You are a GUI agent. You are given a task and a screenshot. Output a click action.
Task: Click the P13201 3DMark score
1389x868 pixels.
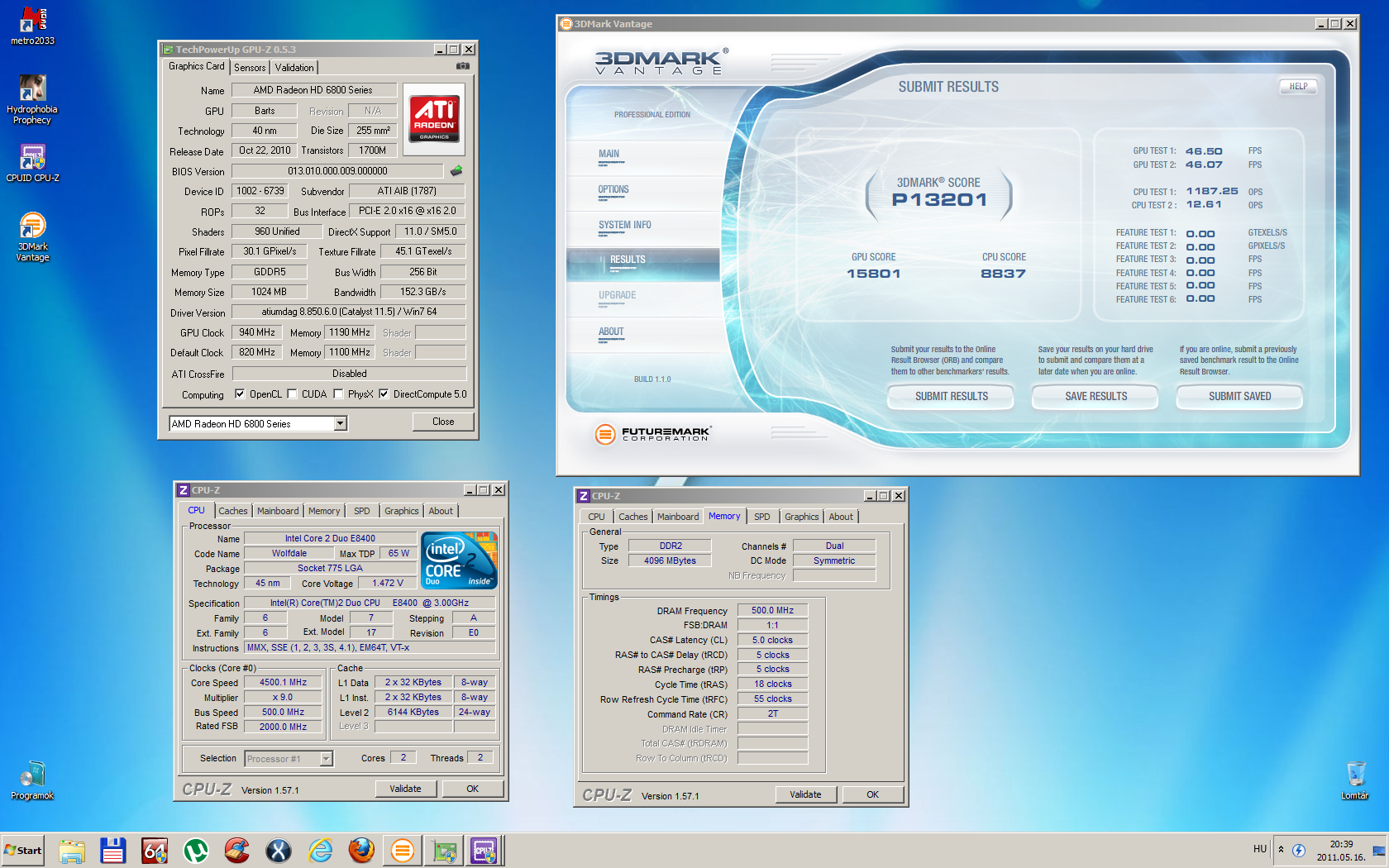(939, 199)
